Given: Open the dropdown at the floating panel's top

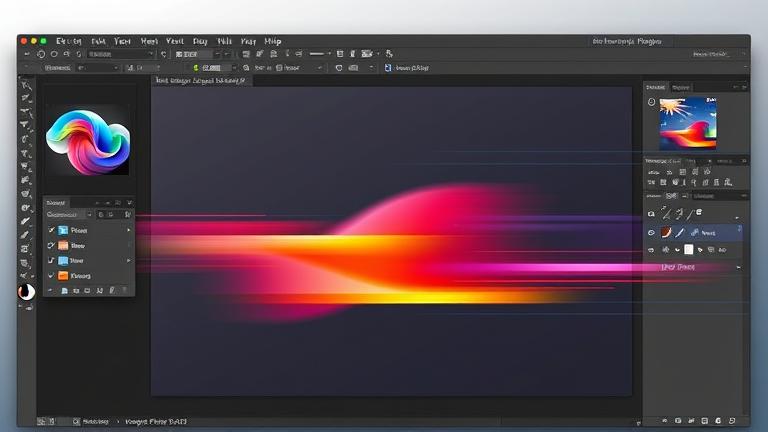Looking at the screenshot, I should (70, 215).
